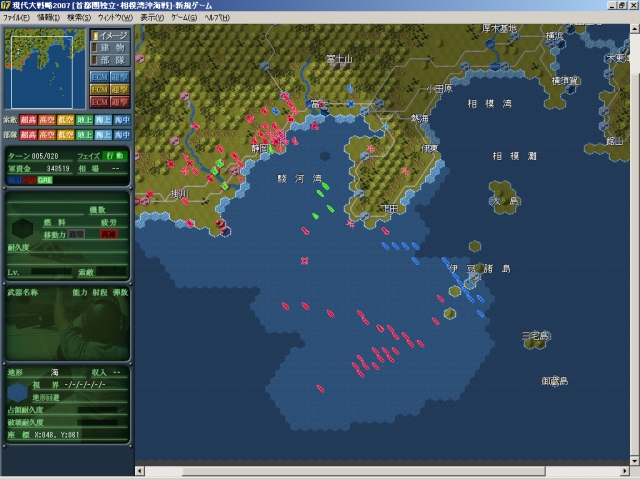Select the 高速 movement speed button
This screenshot has width=640, height=480.
(x=109, y=234)
